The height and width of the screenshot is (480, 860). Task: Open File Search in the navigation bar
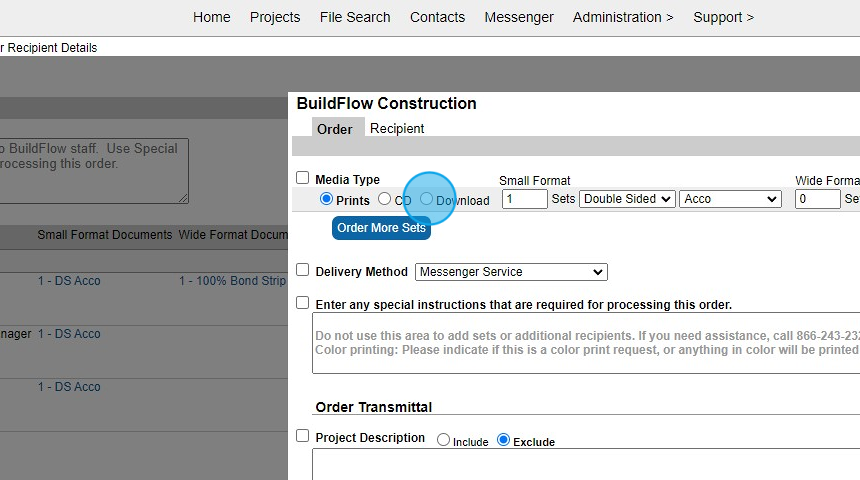355,17
